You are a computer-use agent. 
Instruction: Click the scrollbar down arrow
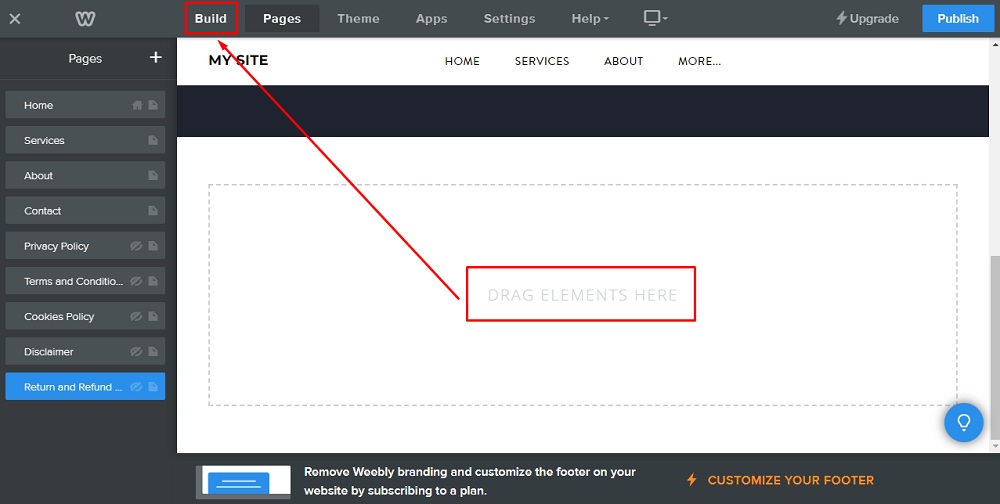pos(995,446)
